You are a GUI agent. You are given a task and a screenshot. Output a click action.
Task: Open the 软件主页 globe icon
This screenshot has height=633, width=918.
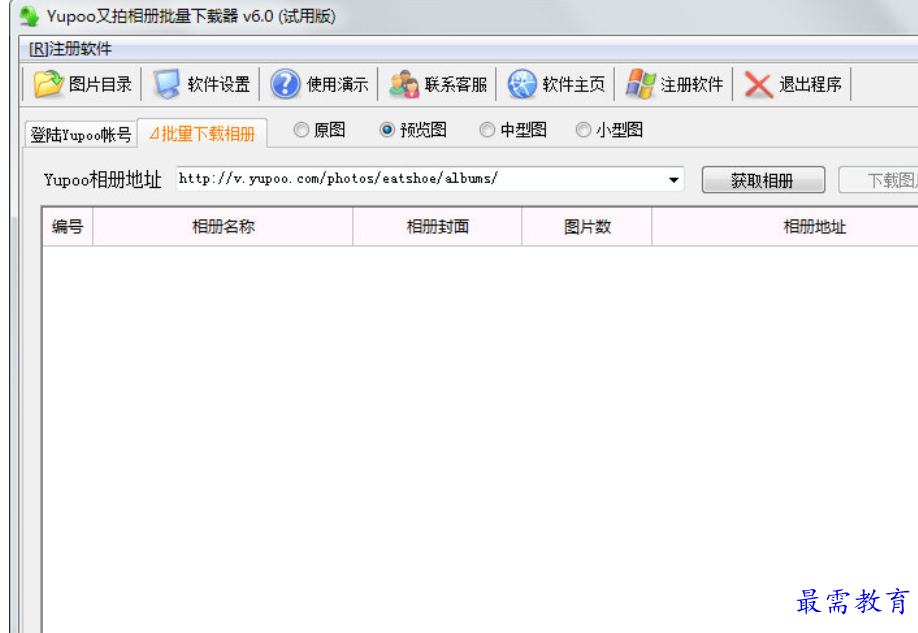pos(522,84)
